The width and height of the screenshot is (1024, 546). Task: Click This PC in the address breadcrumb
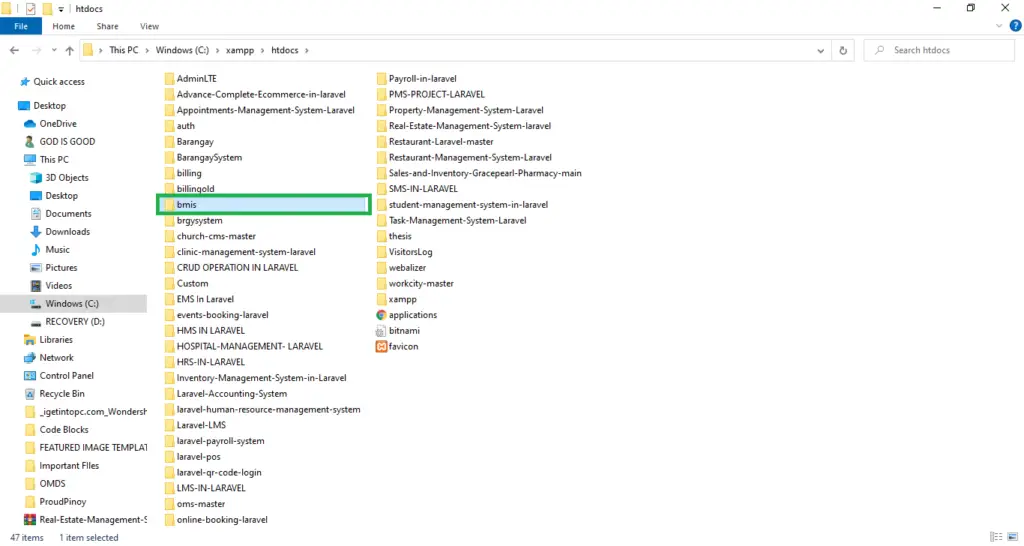click(x=125, y=50)
